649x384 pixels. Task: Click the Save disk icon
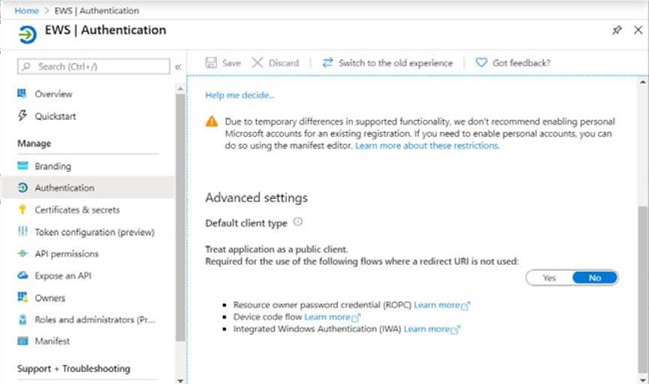click(211, 63)
